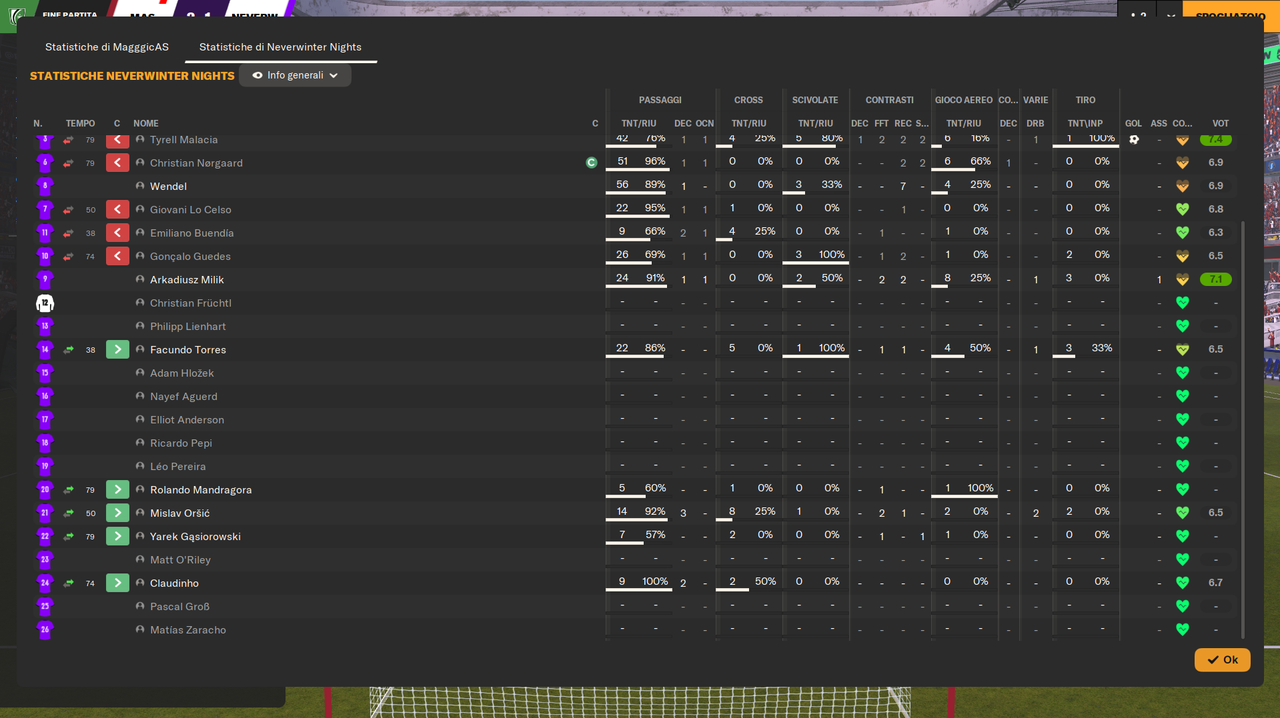1280x718 pixels.
Task: Click player name Giovani Lo Celso
Action: pyautogui.click(x=190, y=210)
